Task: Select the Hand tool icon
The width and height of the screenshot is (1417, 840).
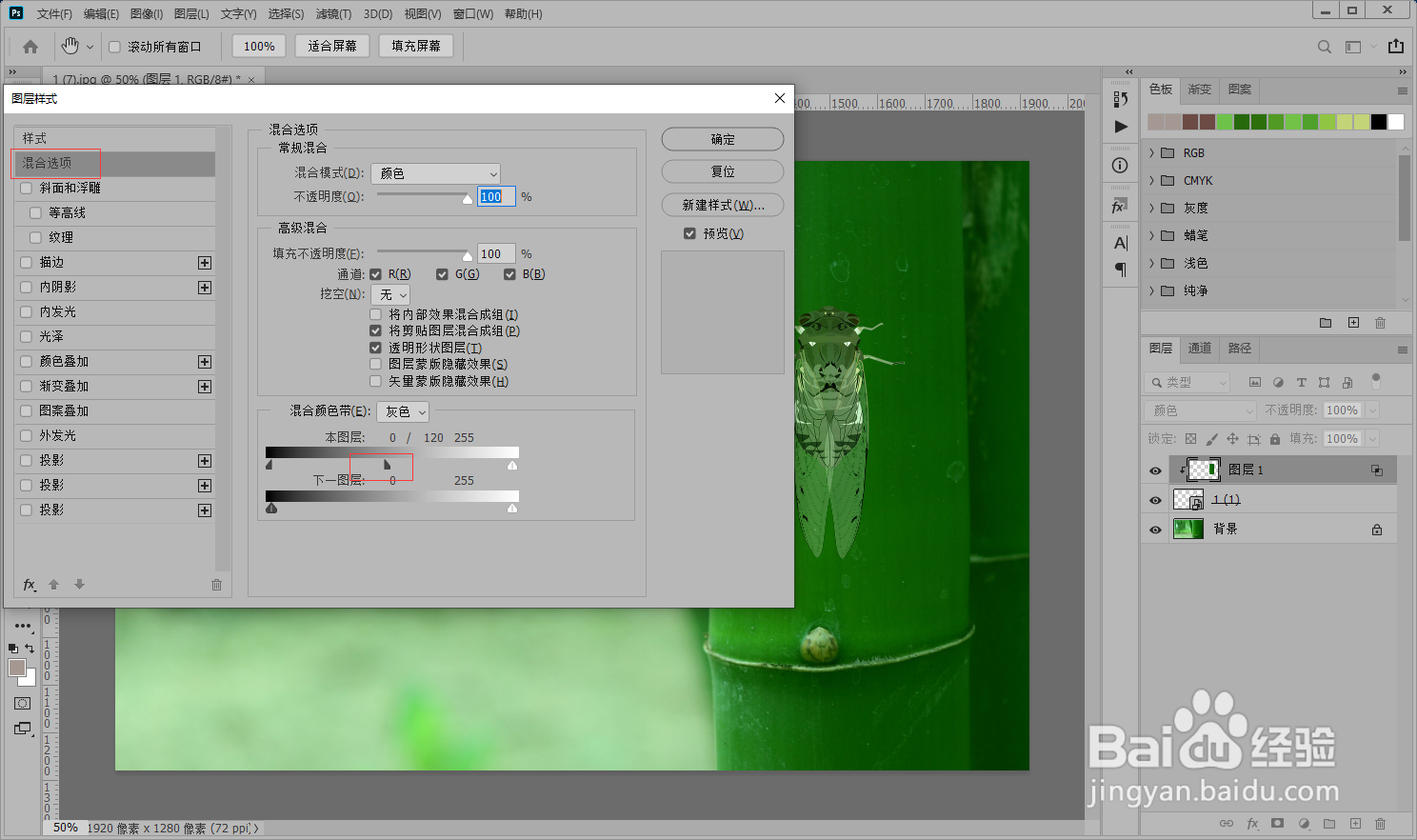Action: coord(70,46)
